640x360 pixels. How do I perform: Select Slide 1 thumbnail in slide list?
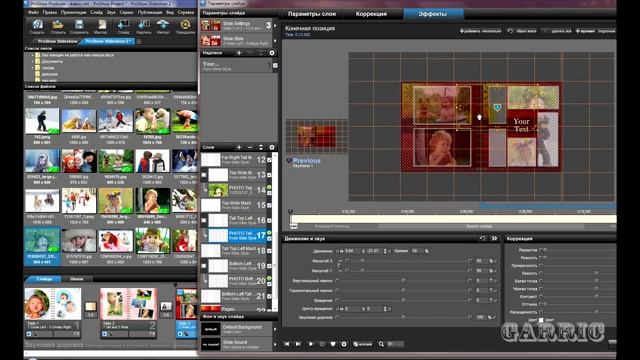click(53, 304)
